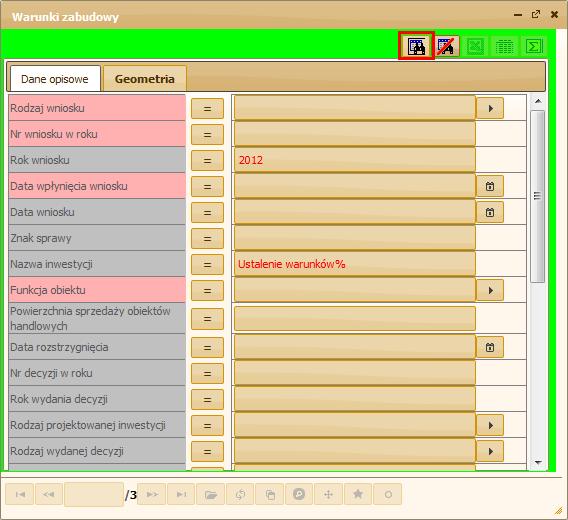This screenshot has height=520, width=568.
Task: Click the copy record icon
Action: pyautogui.click(x=270, y=494)
